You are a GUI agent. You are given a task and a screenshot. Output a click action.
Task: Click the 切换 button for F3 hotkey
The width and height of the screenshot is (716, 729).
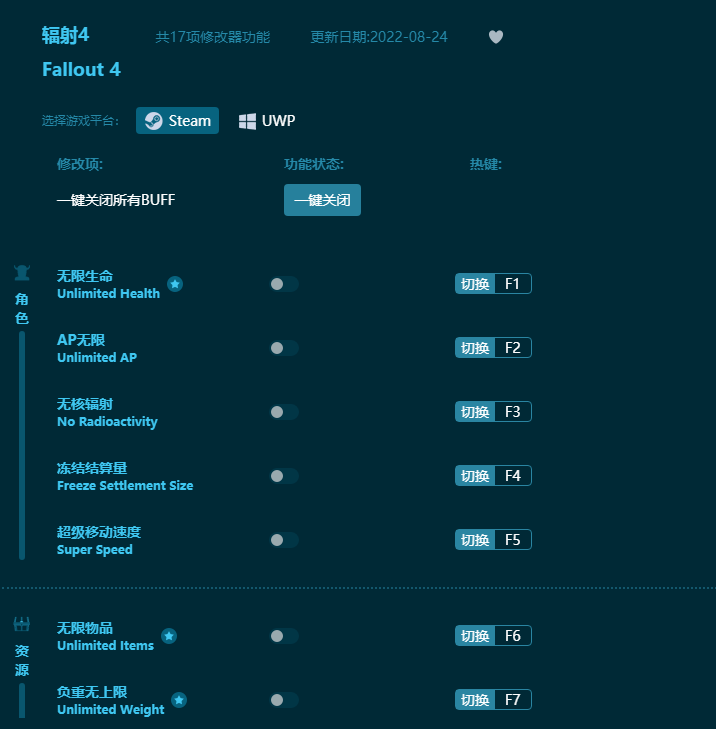[475, 411]
